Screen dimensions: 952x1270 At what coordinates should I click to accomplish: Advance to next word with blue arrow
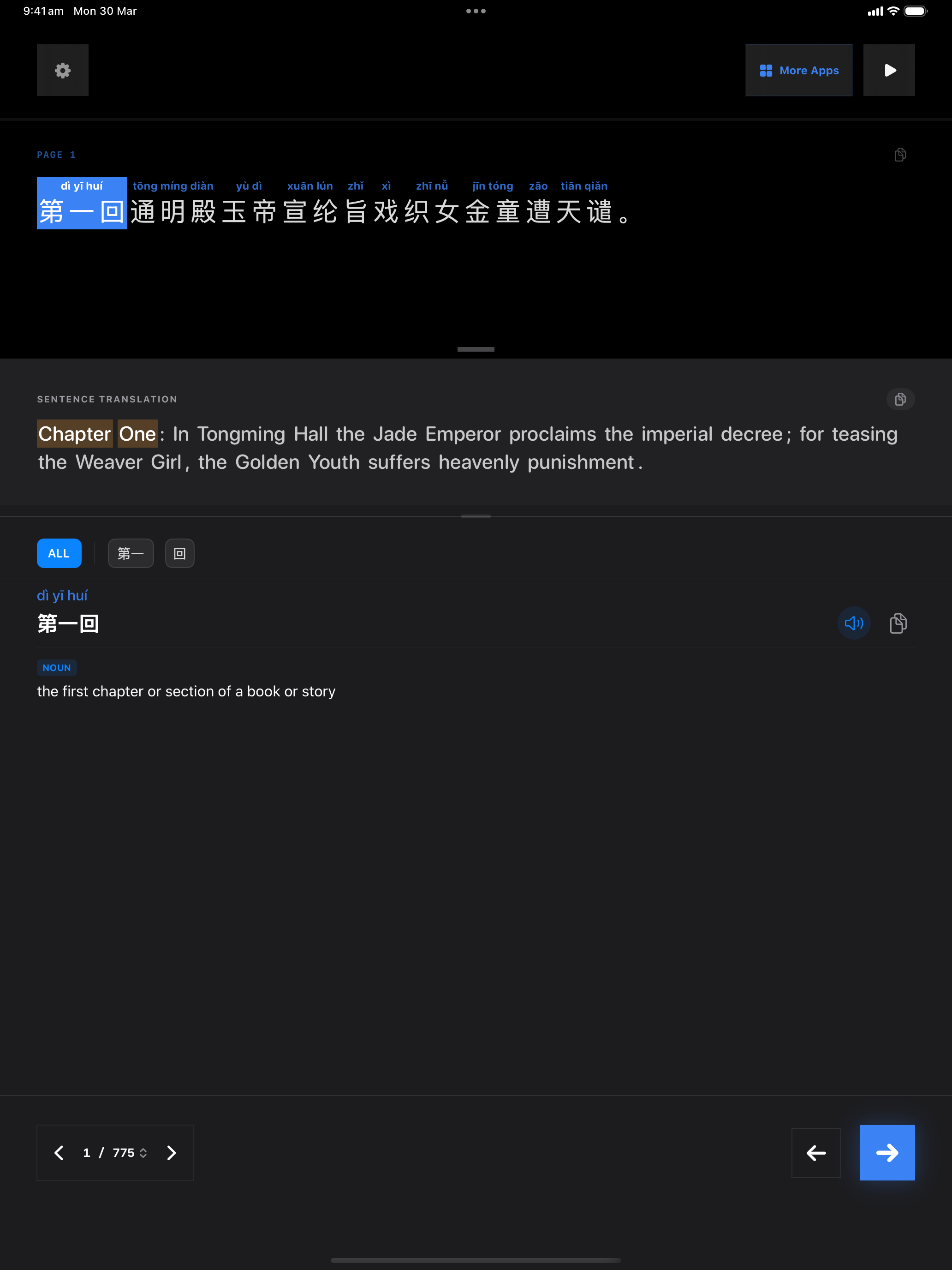pos(887,1152)
